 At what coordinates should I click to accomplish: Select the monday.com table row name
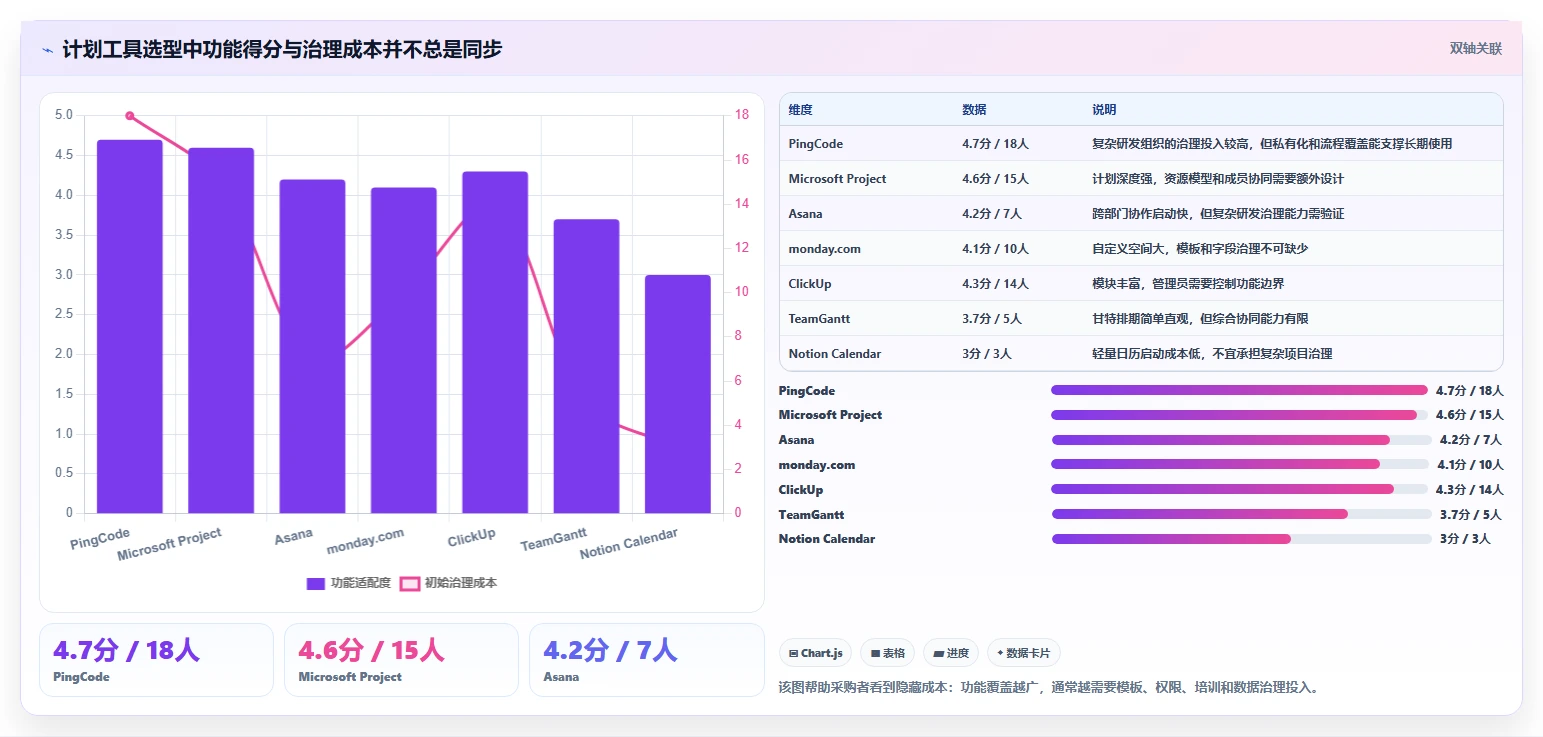pos(824,249)
